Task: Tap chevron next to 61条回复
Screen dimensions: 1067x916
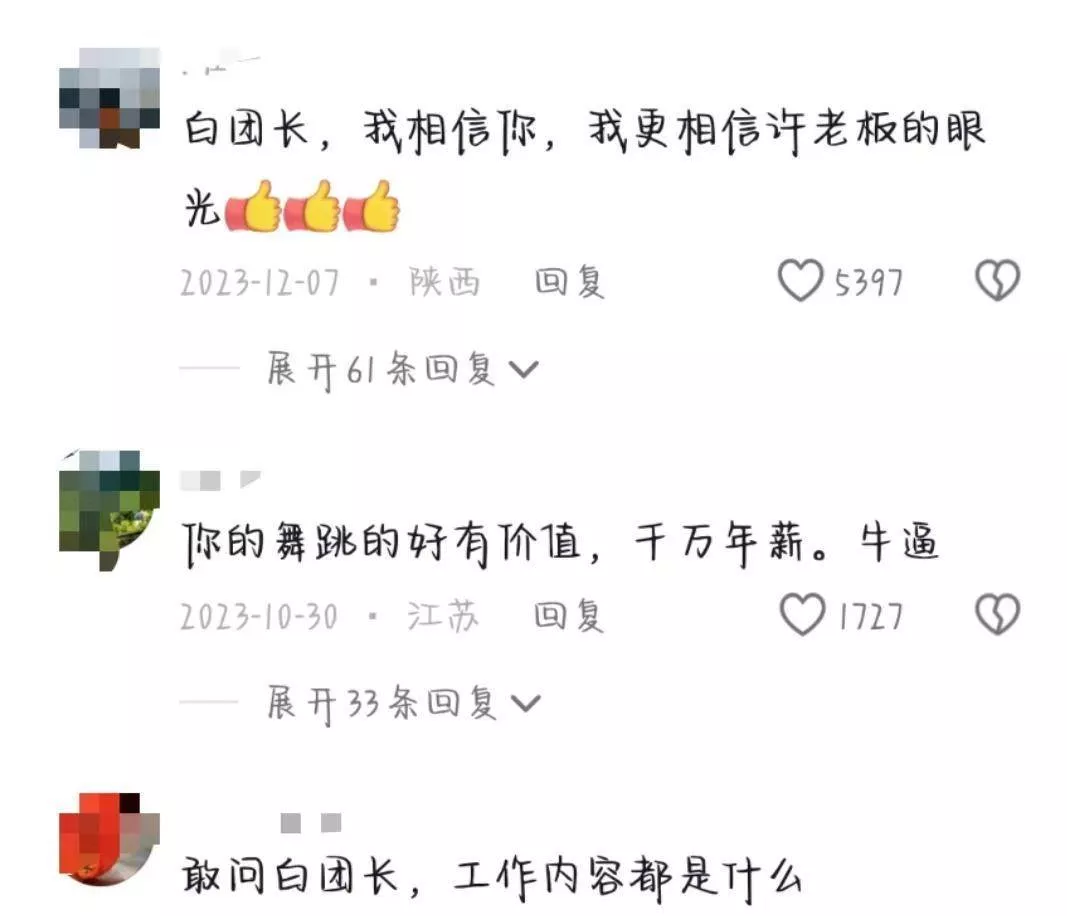Action: [x=523, y=370]
